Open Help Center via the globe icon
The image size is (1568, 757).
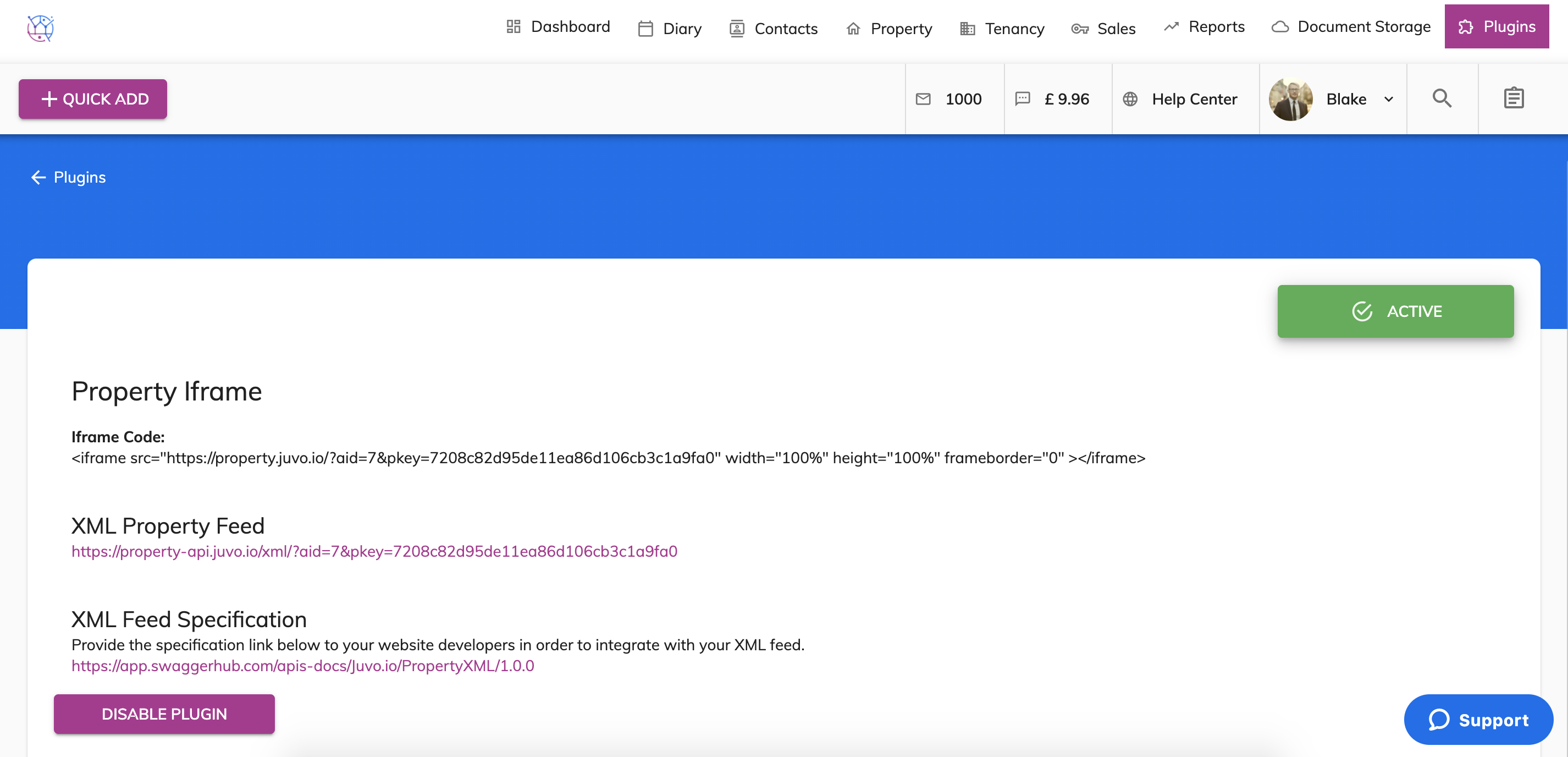1131,98
